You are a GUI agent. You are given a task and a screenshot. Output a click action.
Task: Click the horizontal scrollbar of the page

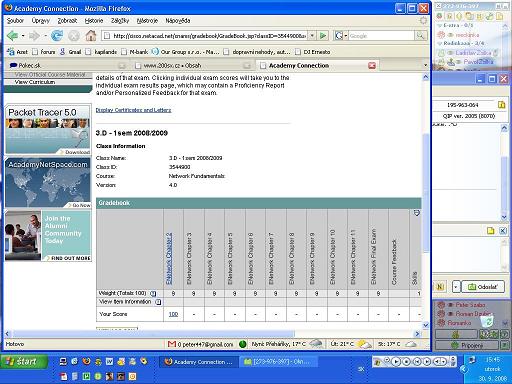pos(153,334)
